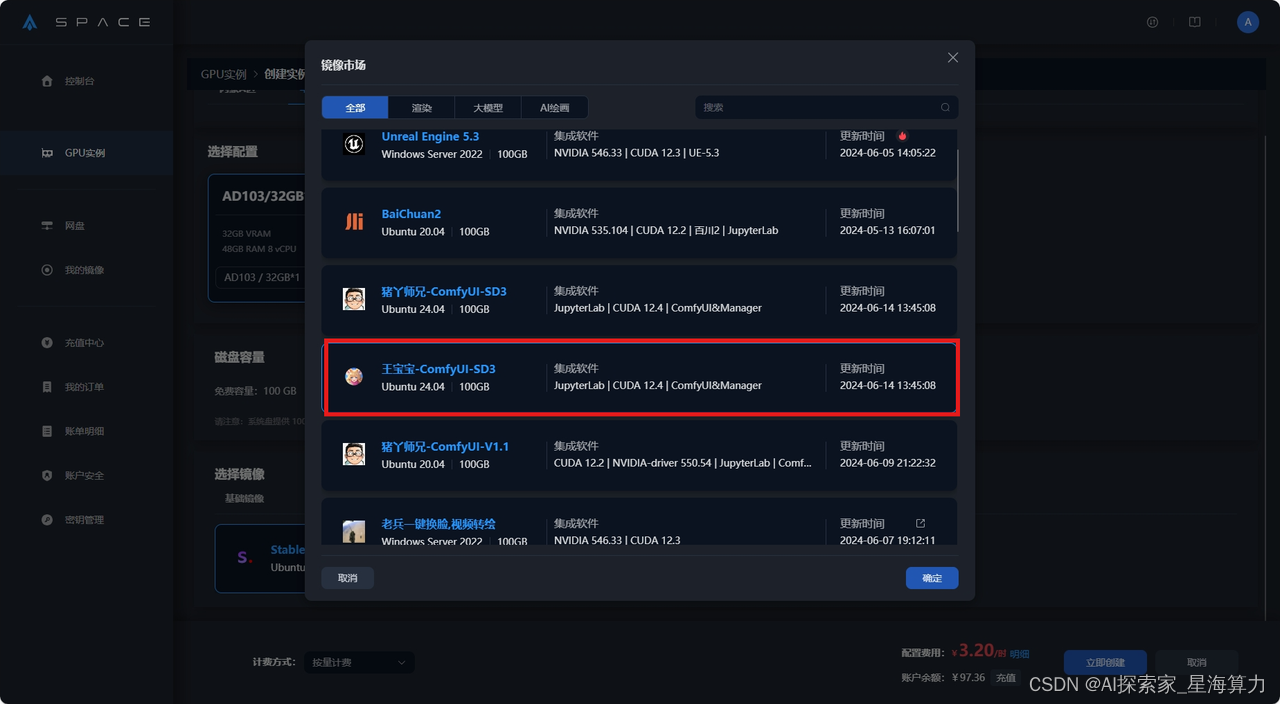The height and width of the screenshot is (704, 1280).
Task: Click the 我的订单 sidebar icon
Action: (47, 387)
